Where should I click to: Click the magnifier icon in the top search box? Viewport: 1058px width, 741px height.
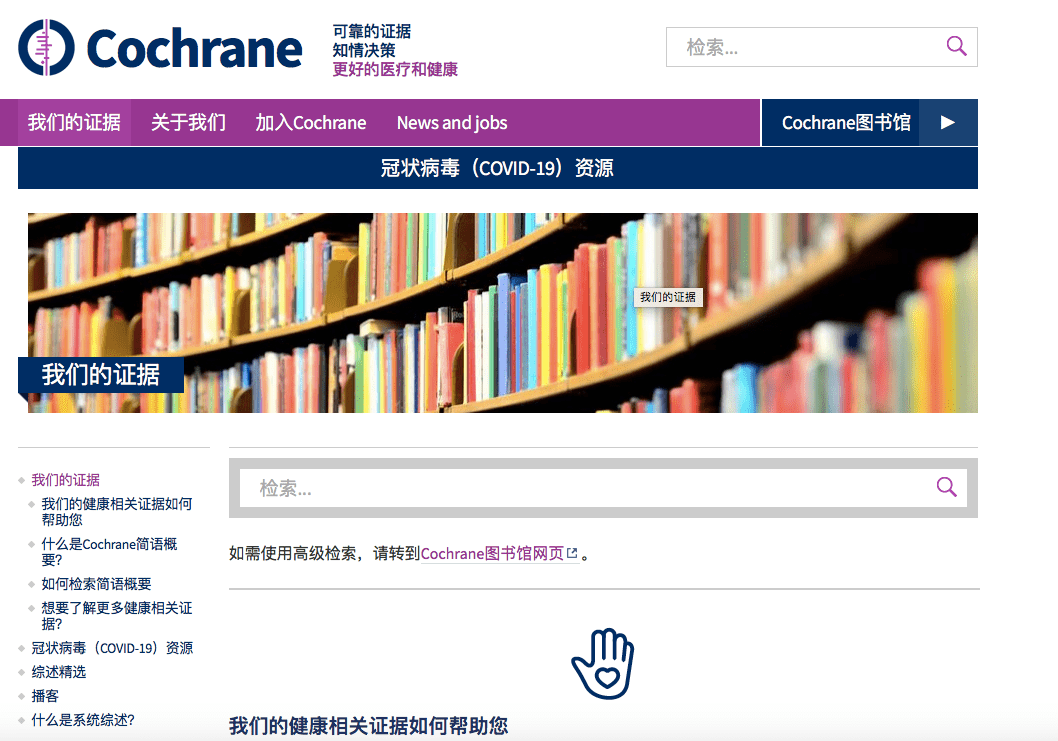pos(956,46)
